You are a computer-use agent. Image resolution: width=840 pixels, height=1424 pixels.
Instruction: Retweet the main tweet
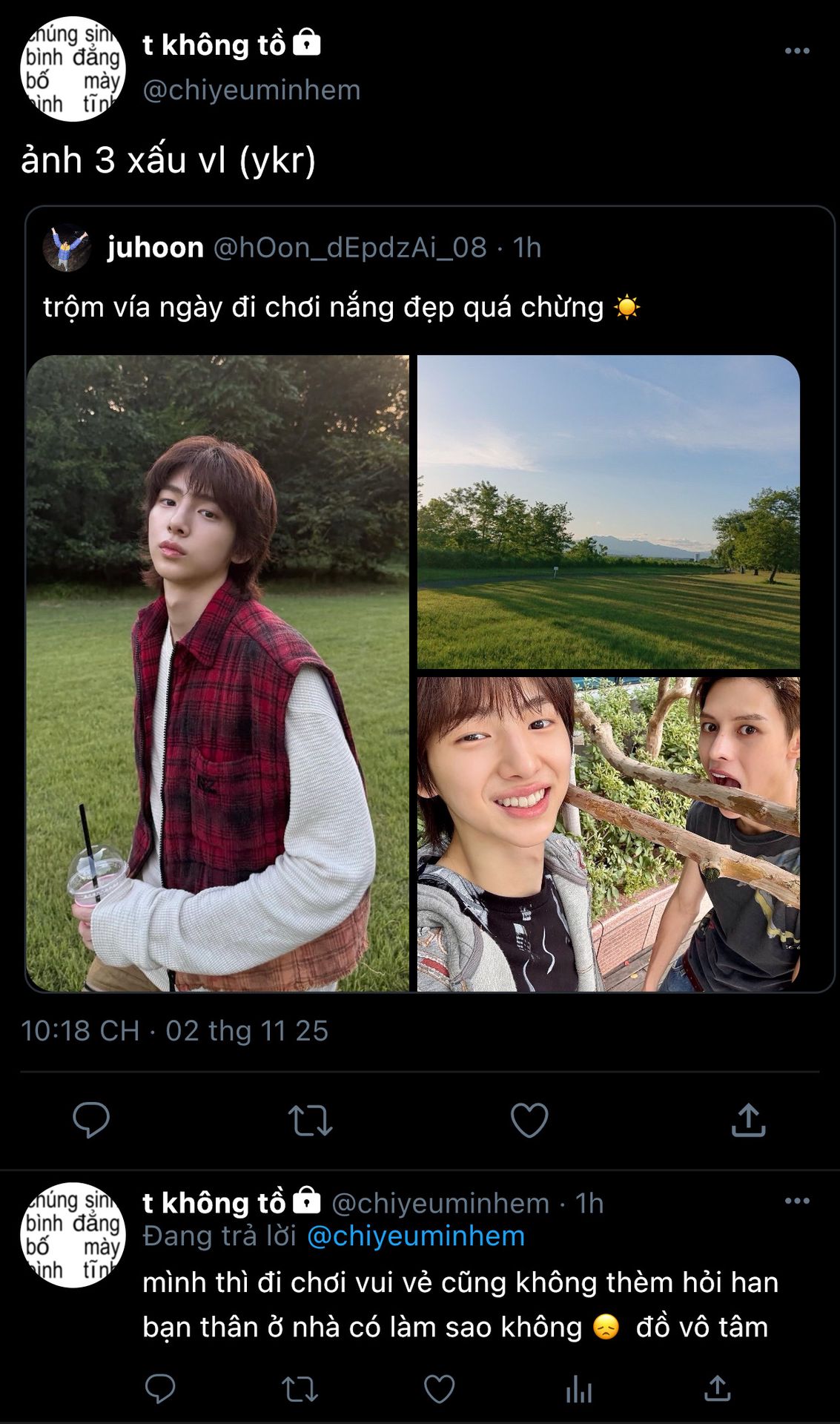coord(310,1120)
